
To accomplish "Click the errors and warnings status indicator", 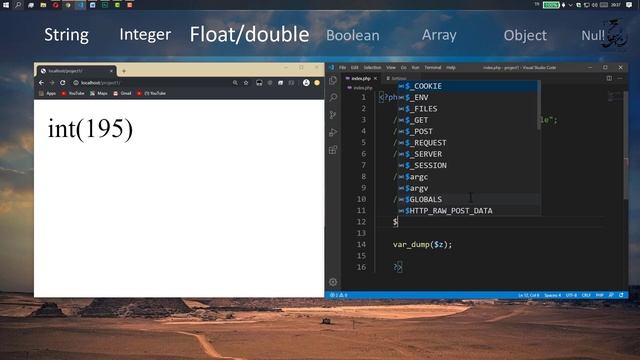I will 339,295.
